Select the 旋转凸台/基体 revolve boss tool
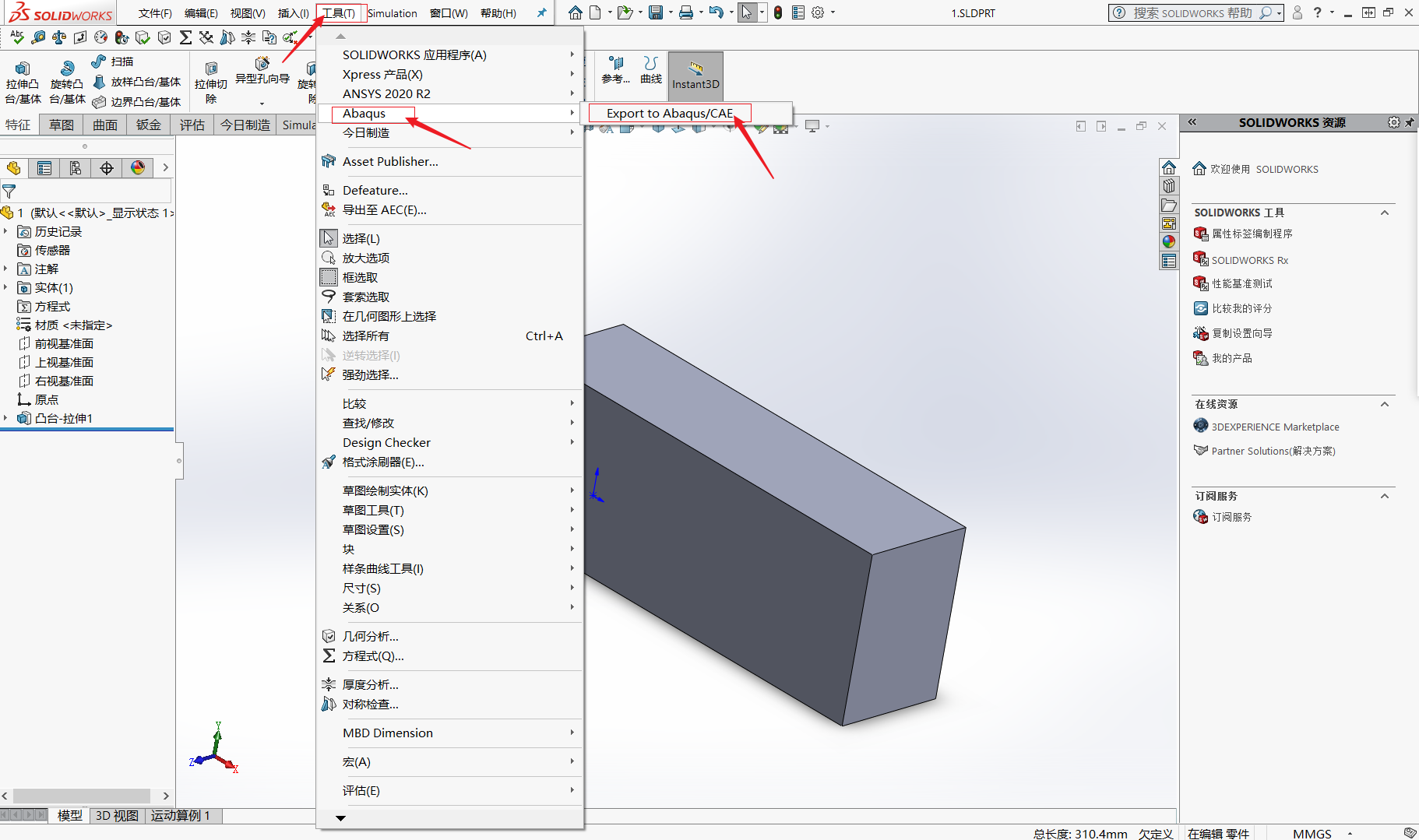The width and height of the screenshot is (1419, 840). click(x=67, y=81)
